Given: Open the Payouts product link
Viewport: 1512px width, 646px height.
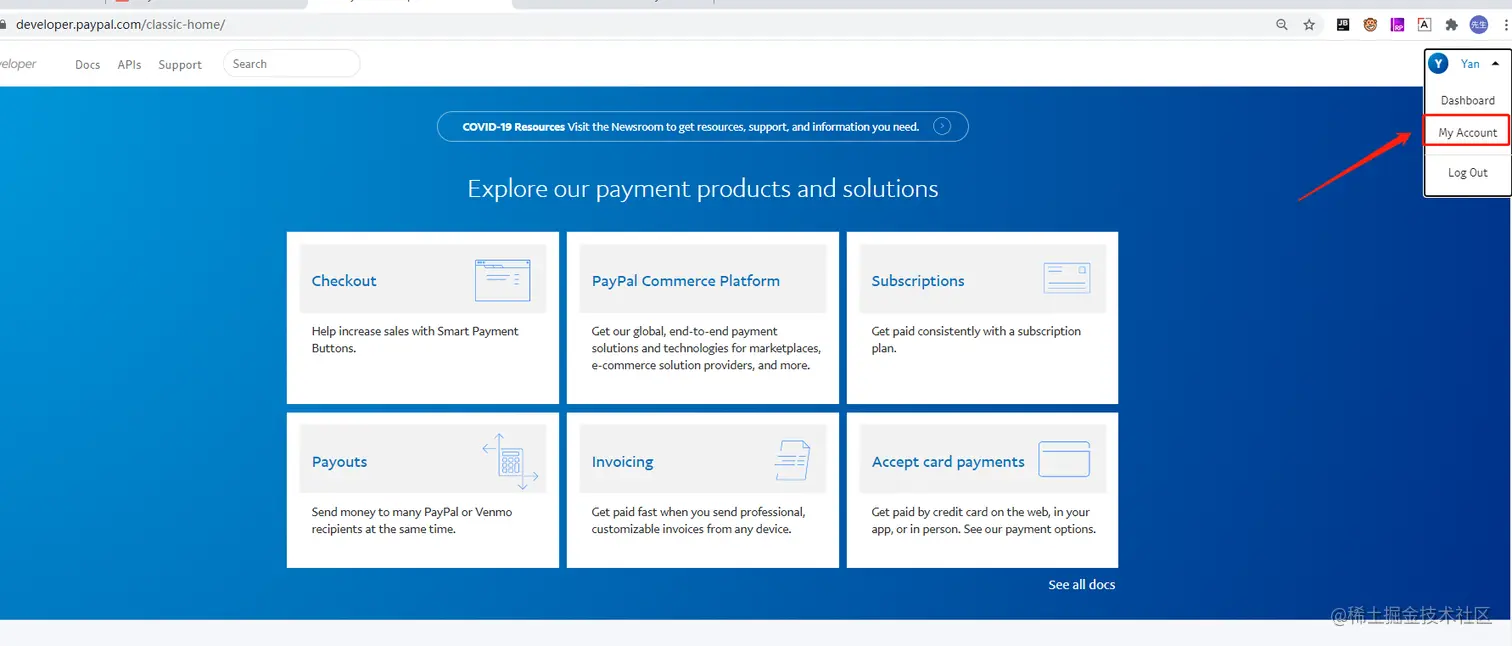Looking at the screenshot, I should coord(339,462).
